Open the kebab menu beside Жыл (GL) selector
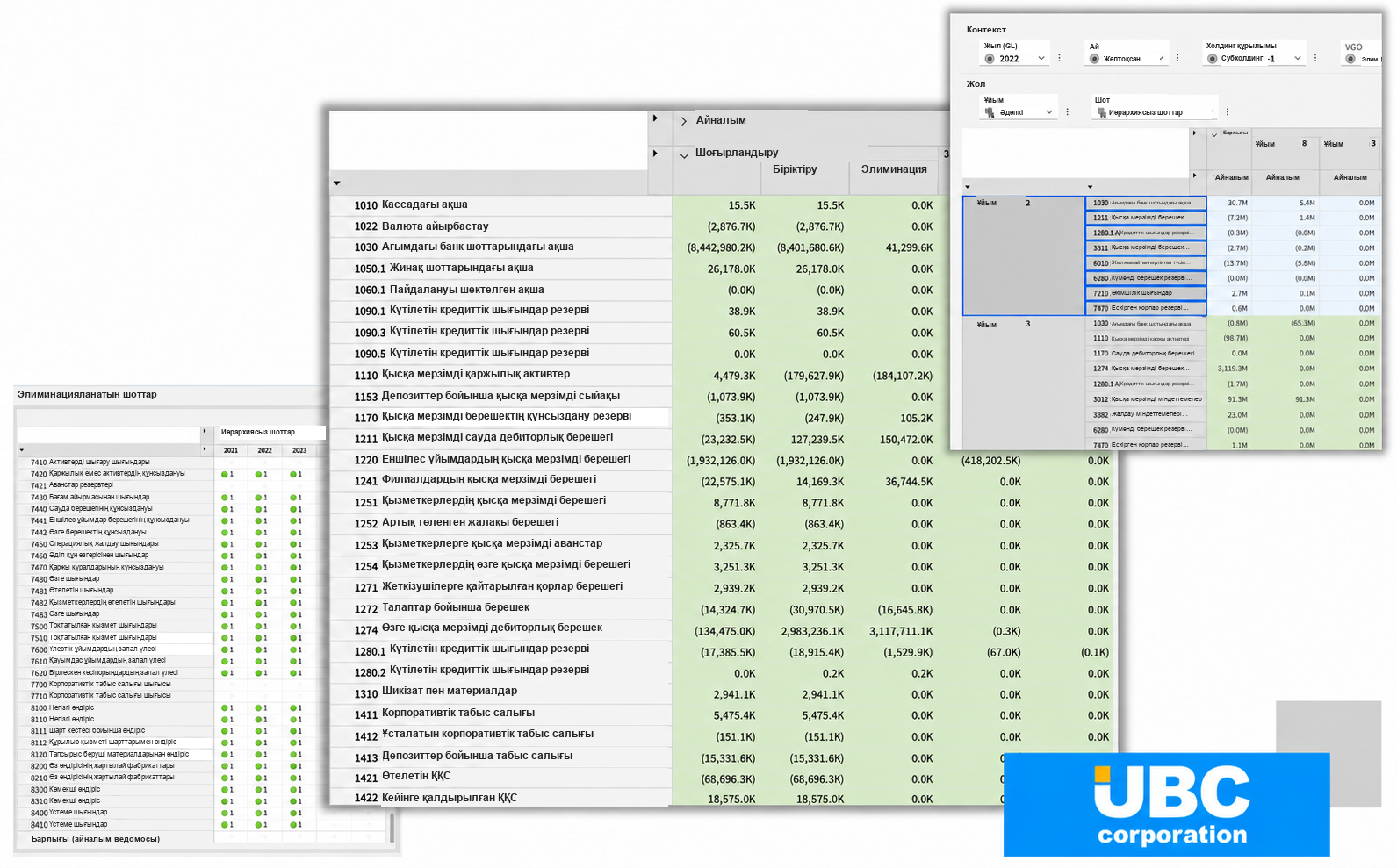 [1060, 58]
